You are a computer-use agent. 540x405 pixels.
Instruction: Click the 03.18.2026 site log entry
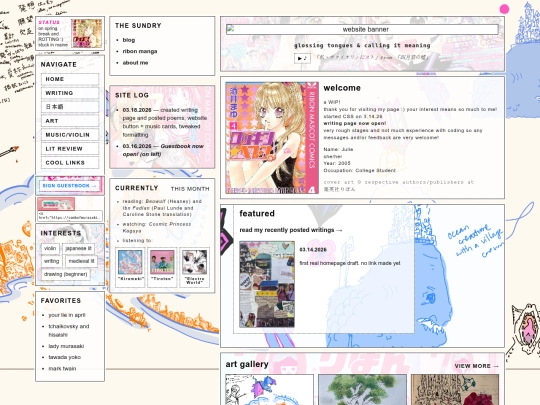click(165, 122)
